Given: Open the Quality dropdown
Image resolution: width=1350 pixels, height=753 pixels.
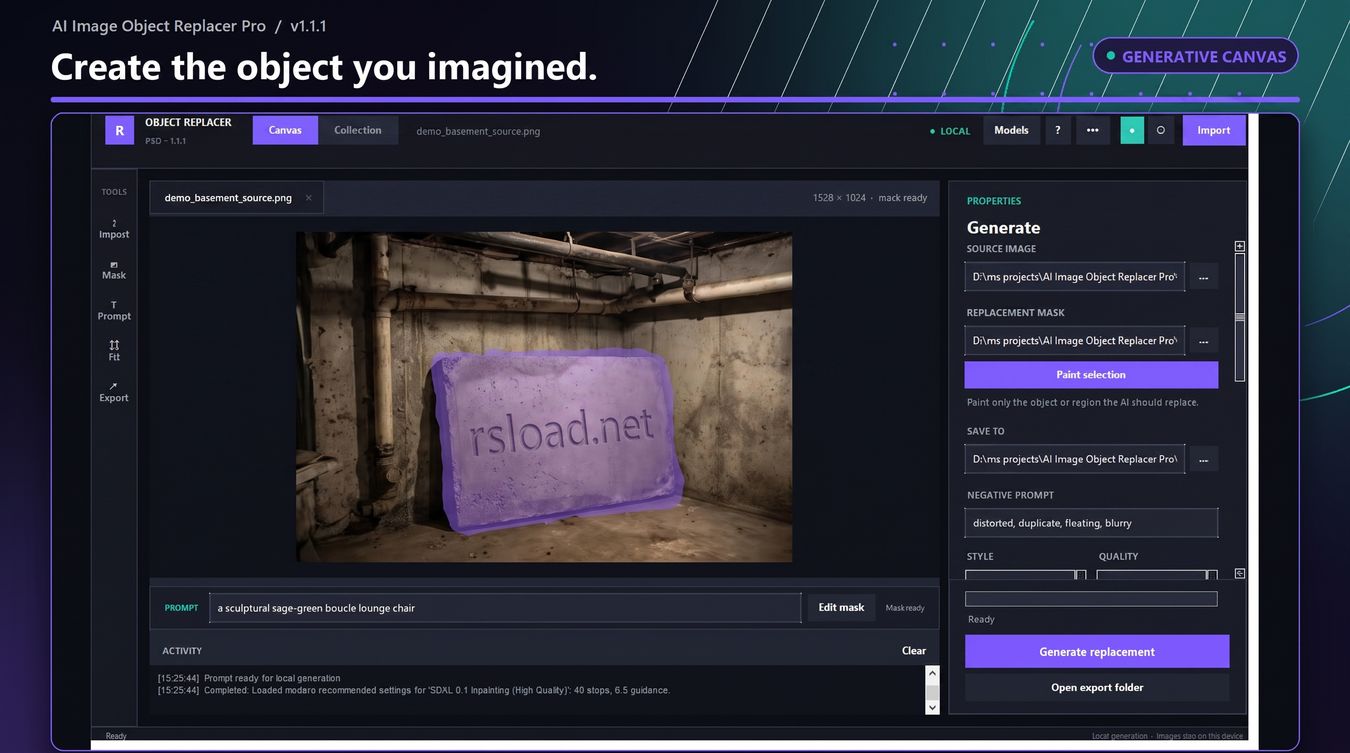Looking at the screenshot, I should pos(1157,575).
